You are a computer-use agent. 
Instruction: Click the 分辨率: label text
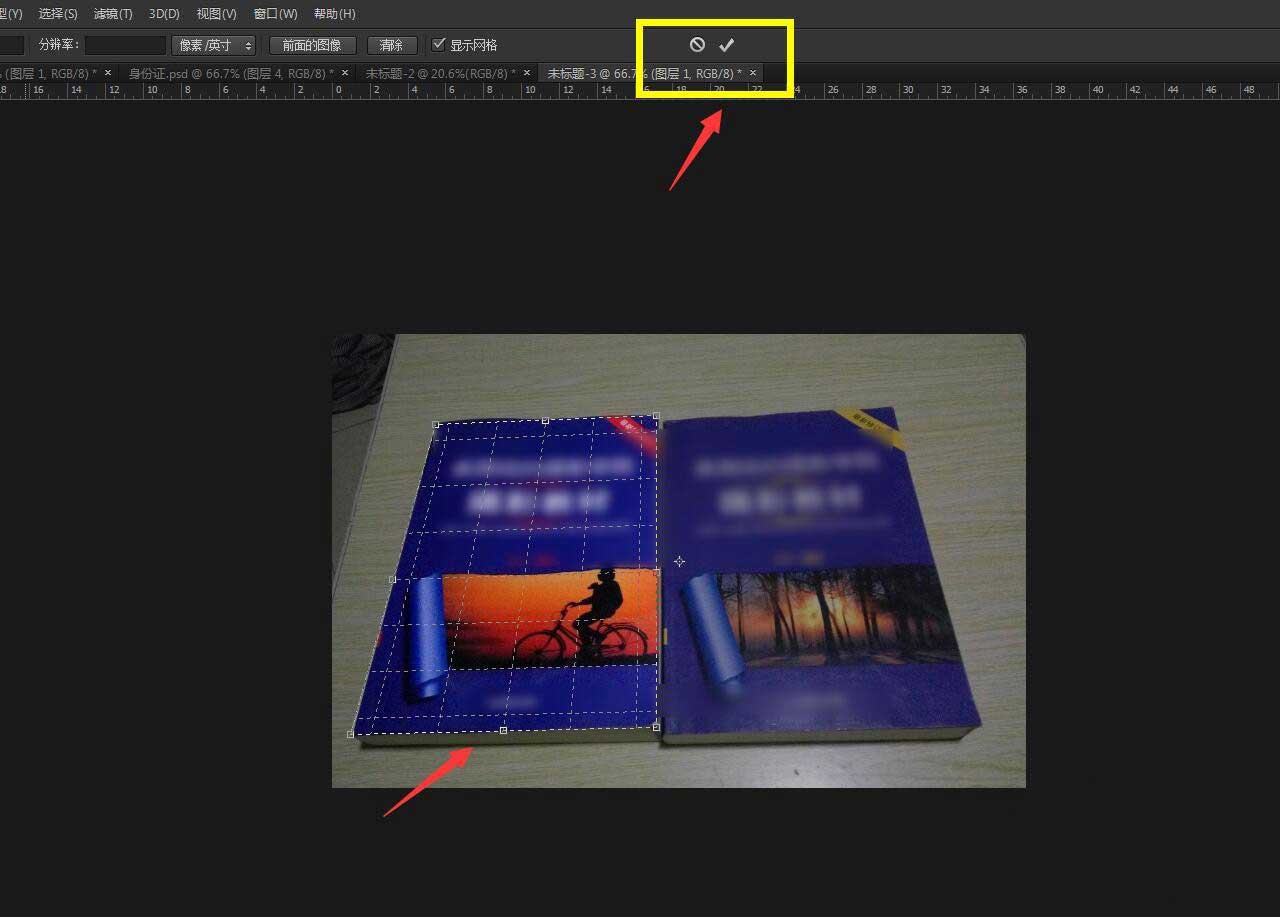[x=59, y=45]
